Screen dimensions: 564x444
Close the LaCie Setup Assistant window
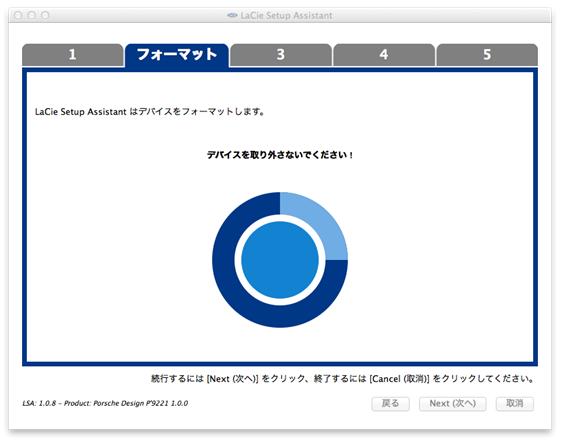click(18, 15)
